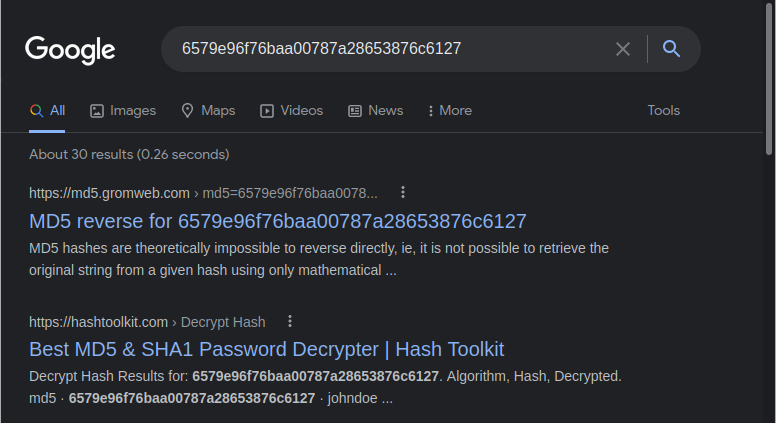Click the News tab icon
776x423 pixels.
pos(355,111)
